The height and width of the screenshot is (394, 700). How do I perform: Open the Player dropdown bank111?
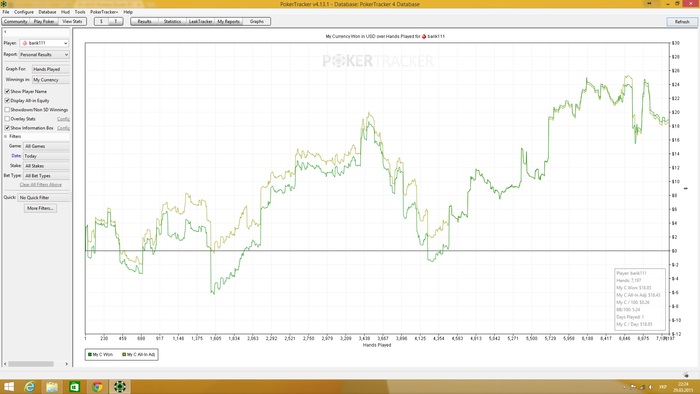coord(44,43)
